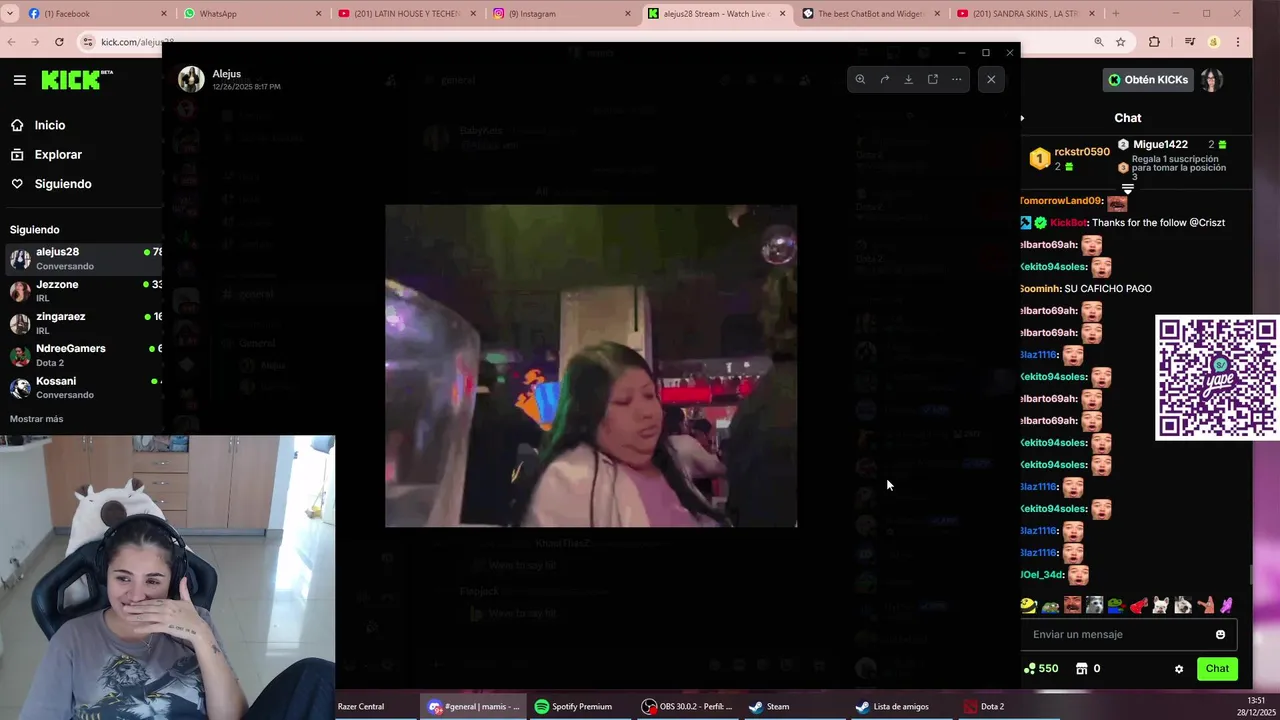Close the Discord image preview with X
Image resolution: width=1280 pixels, height=720 pixels.
tap(991, 79)
